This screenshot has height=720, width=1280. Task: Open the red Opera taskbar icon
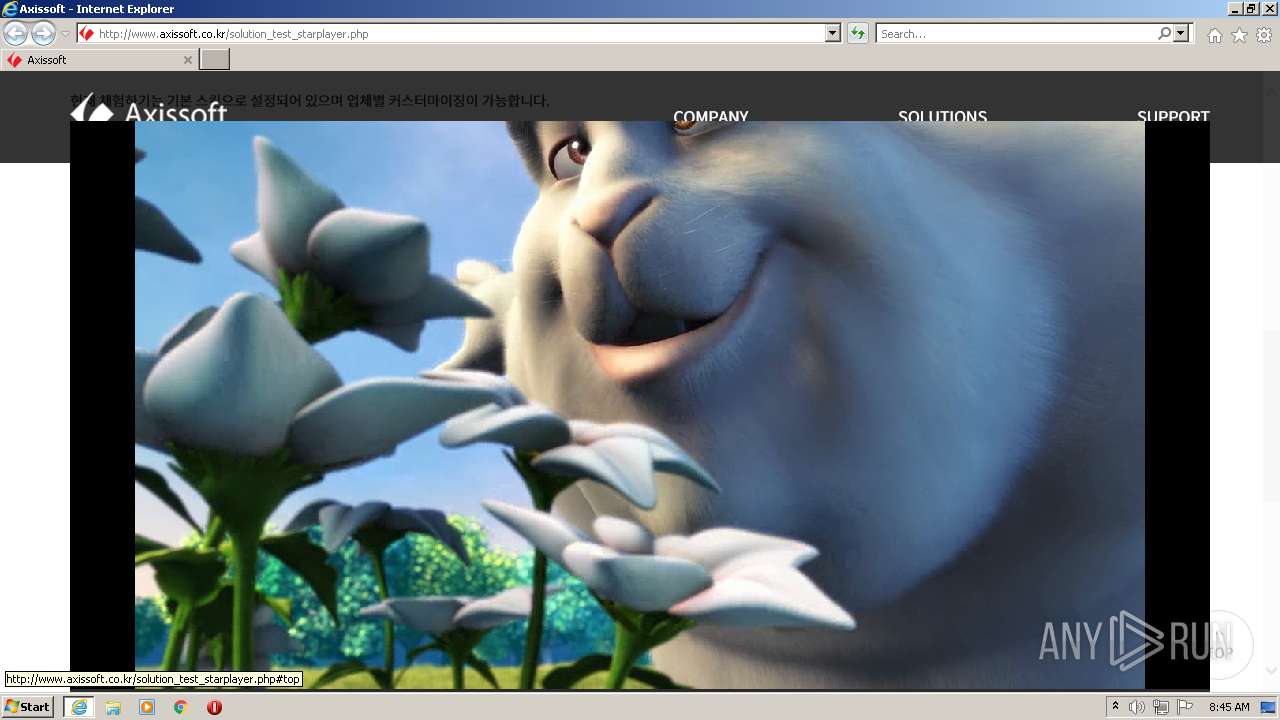tap(214, 707)
